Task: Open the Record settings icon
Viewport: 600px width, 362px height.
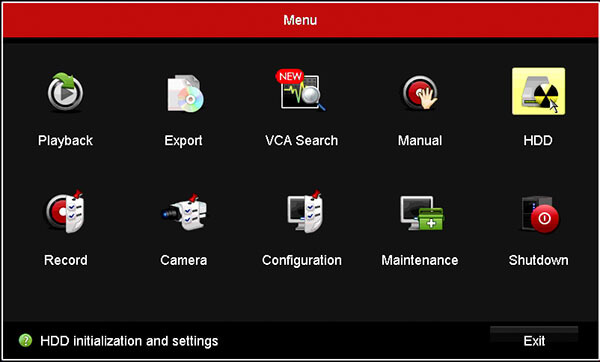Action: (65, 211)
